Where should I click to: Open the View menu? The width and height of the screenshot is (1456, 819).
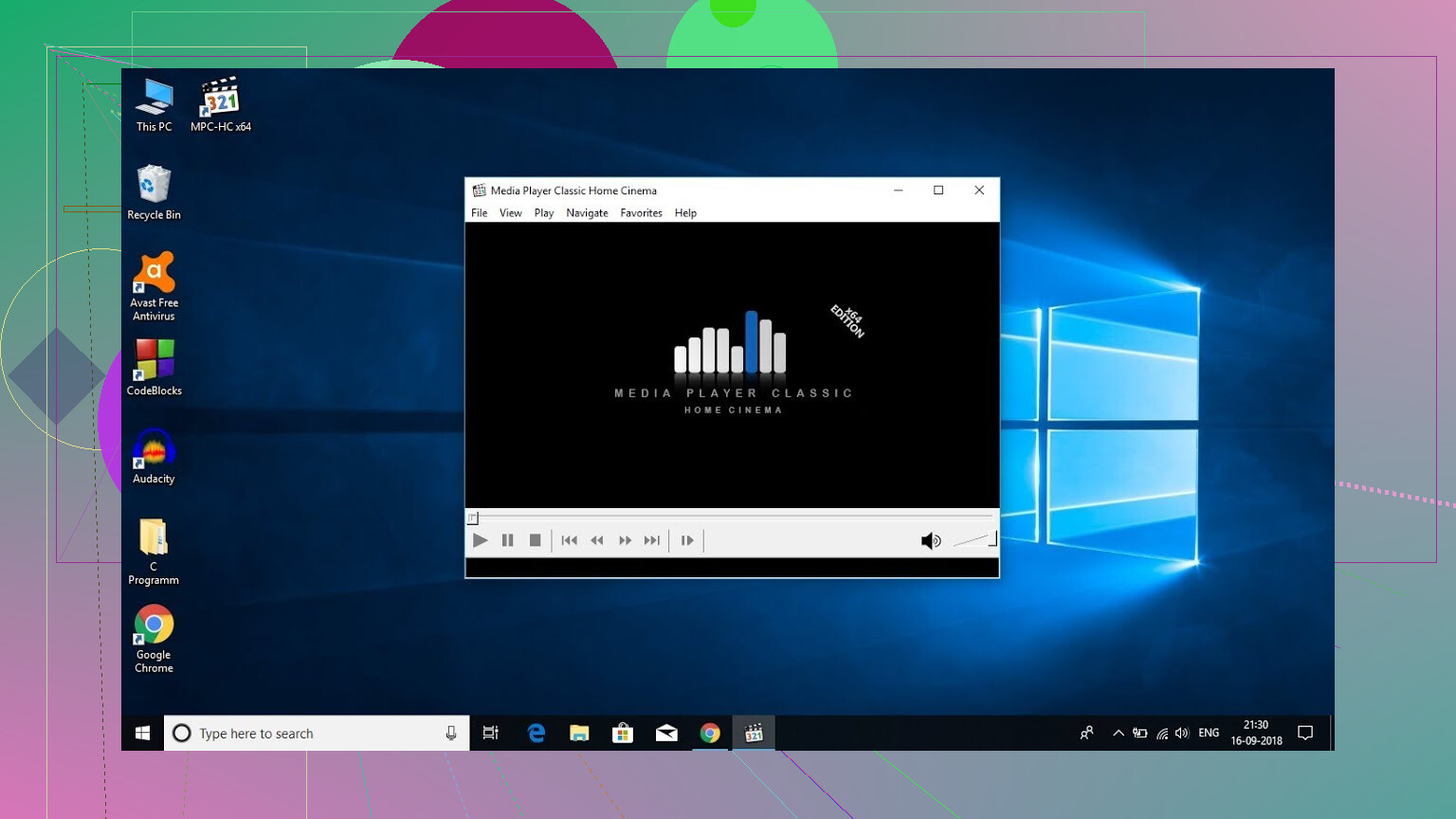511,213
